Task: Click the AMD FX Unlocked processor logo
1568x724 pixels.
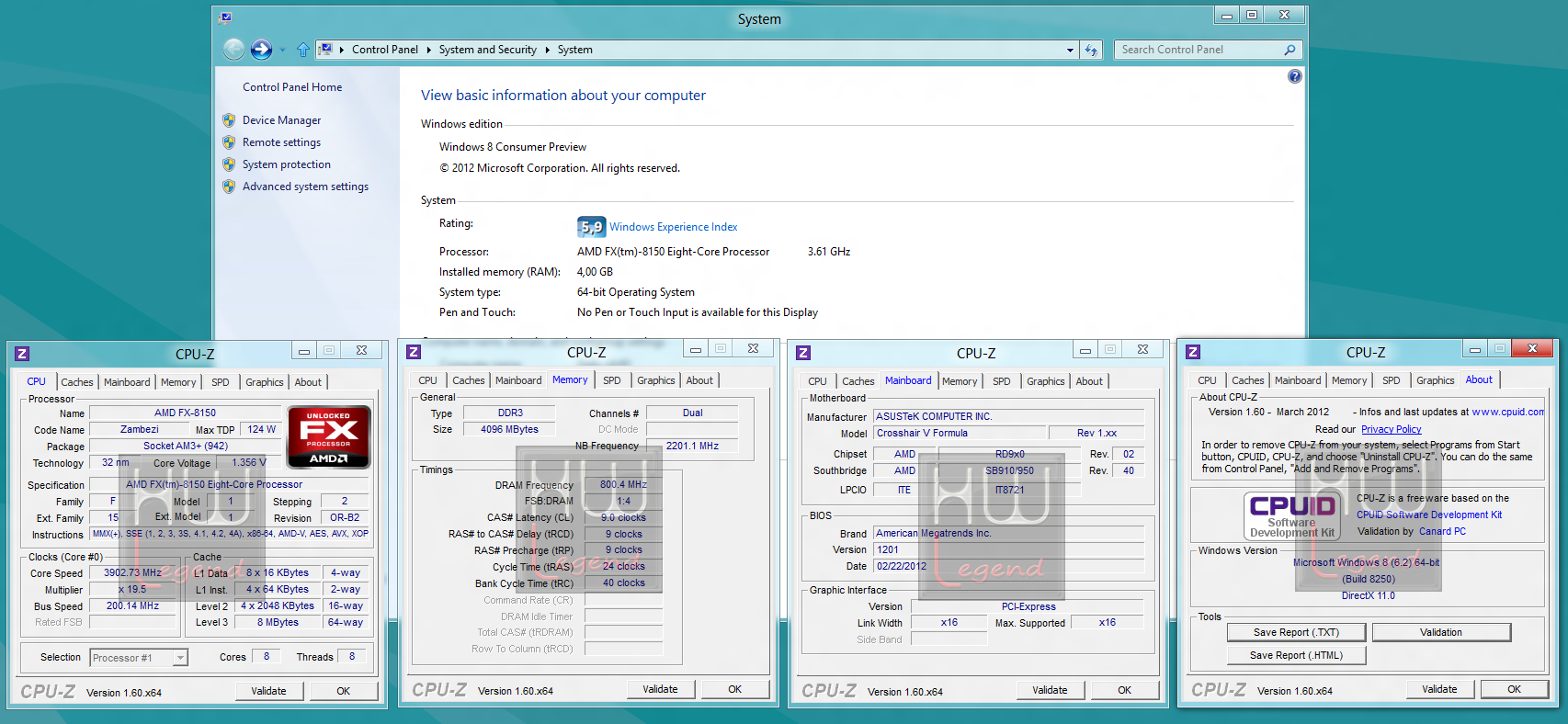Action: [329, 437]
